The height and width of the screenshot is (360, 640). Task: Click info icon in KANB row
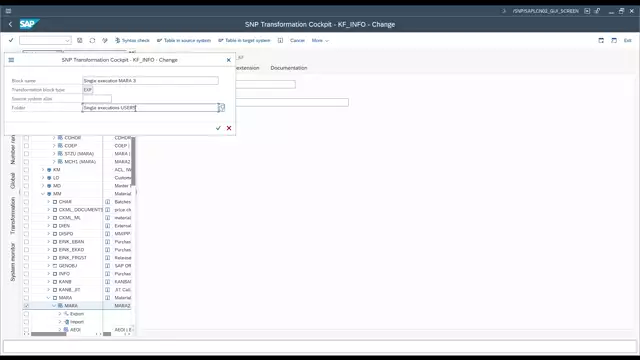pyautogui.click(x=108, y=282)
